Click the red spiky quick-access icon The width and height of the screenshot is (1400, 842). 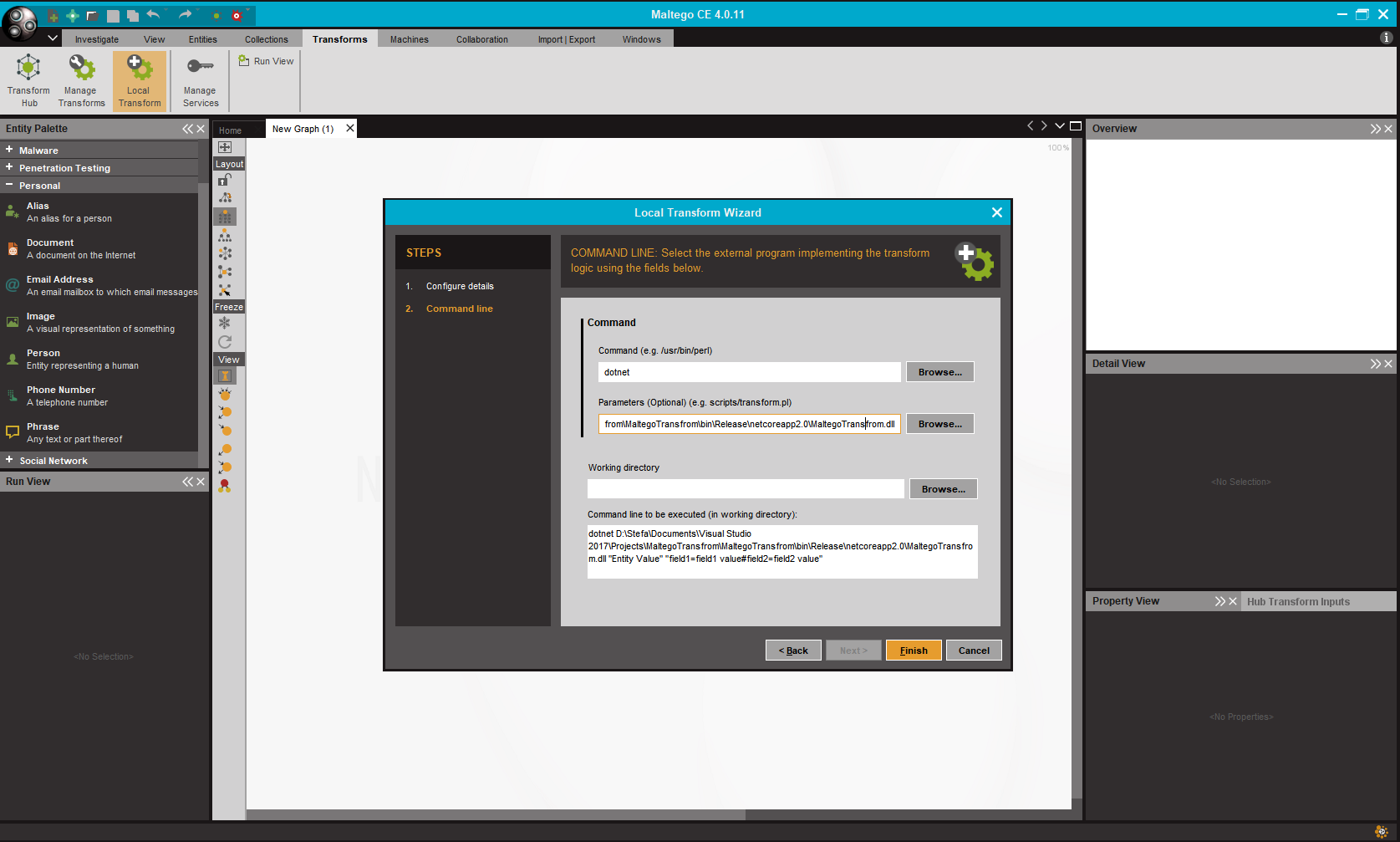point(237,16)
